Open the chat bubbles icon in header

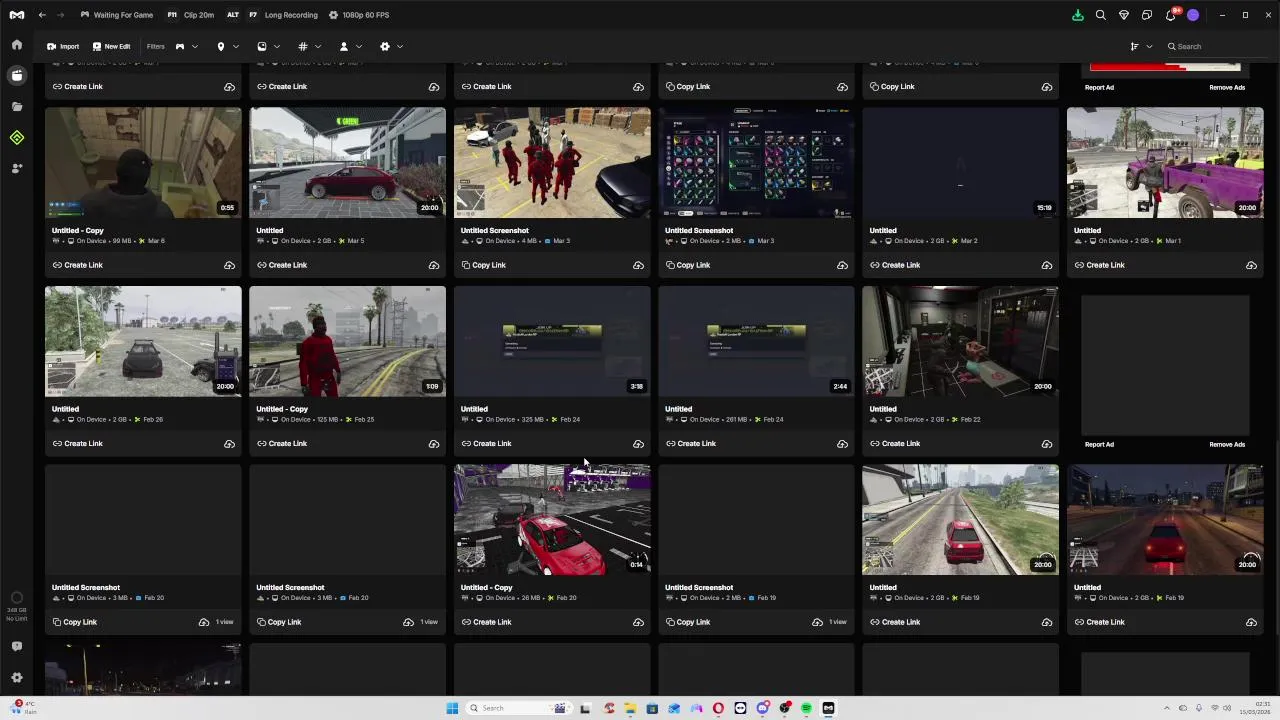coord(1147,15)
